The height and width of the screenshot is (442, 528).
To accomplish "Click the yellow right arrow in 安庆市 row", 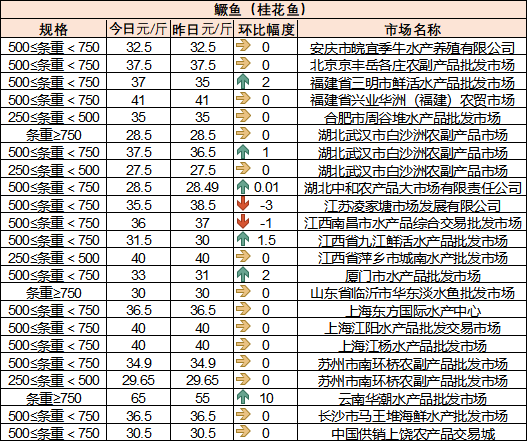I will coord(243,45).
